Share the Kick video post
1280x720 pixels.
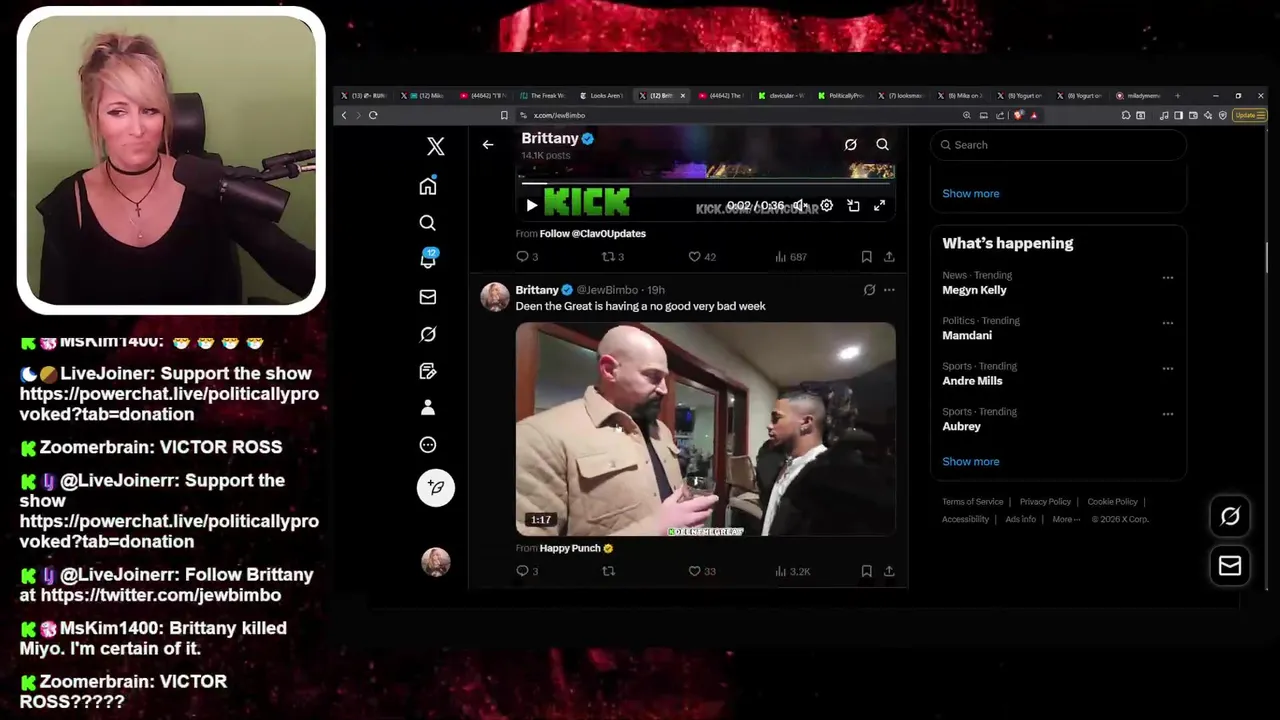(x=889, y=257)
